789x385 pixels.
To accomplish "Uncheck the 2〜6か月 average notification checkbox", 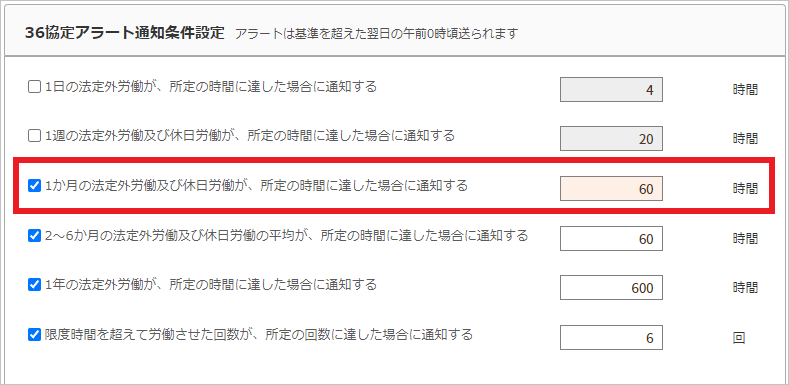I will coord(34,236).
